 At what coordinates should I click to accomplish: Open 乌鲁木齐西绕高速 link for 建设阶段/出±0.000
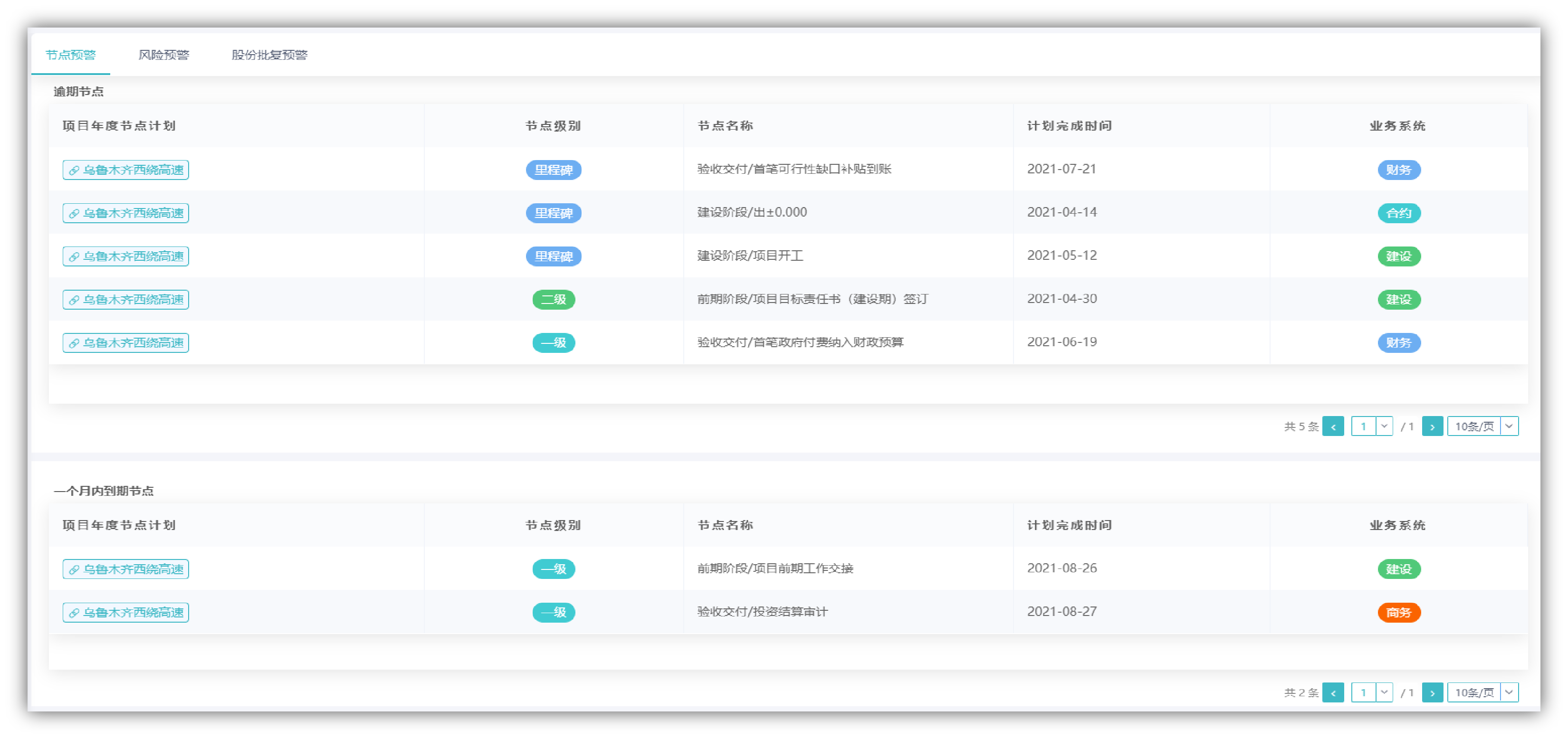point(125,213)
